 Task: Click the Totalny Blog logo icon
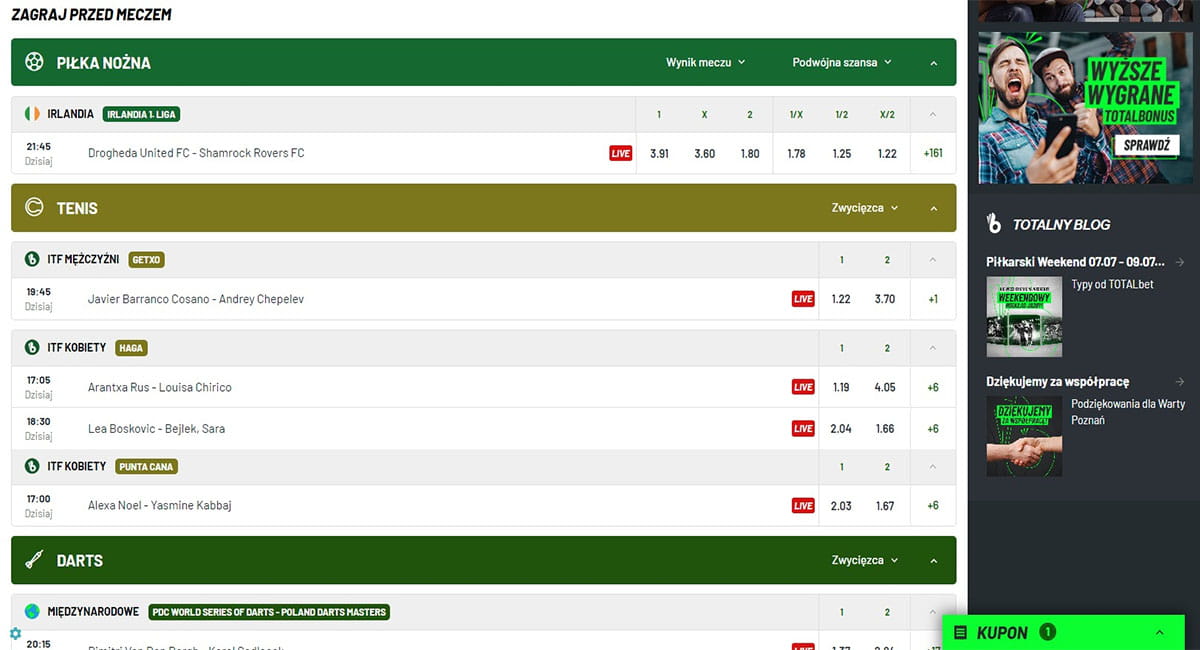(993, 224)
